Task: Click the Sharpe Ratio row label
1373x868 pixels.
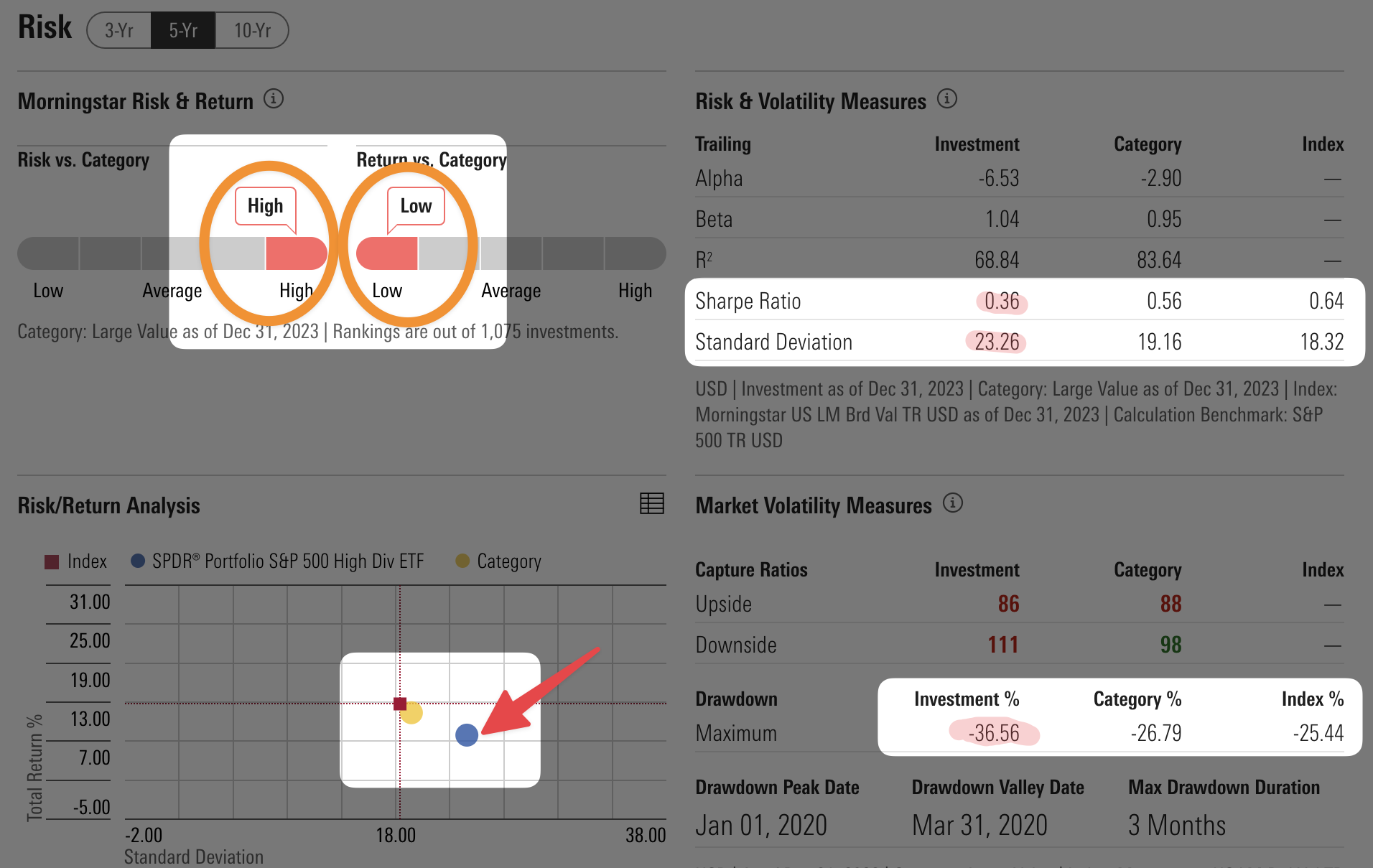Action: coord(748,302)
